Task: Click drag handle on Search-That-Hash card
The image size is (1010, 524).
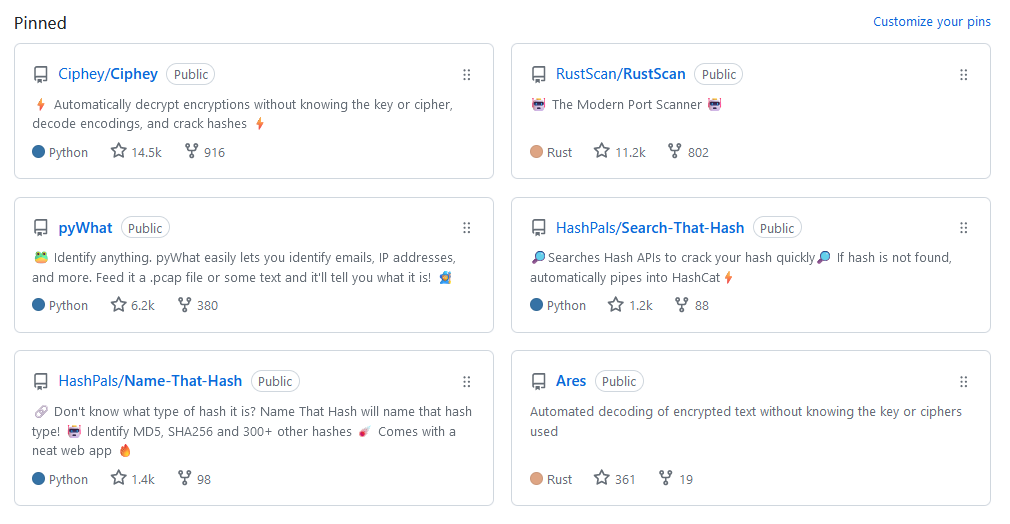Action: tap(964, 228)
